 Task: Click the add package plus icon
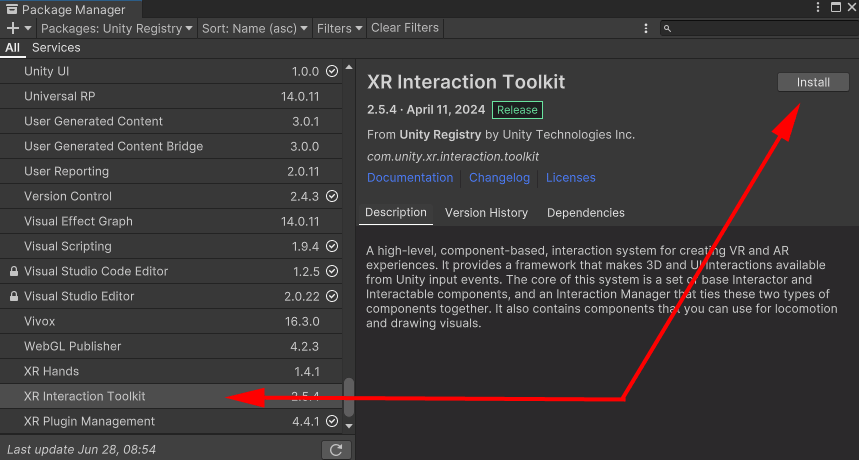coord(13,29)
